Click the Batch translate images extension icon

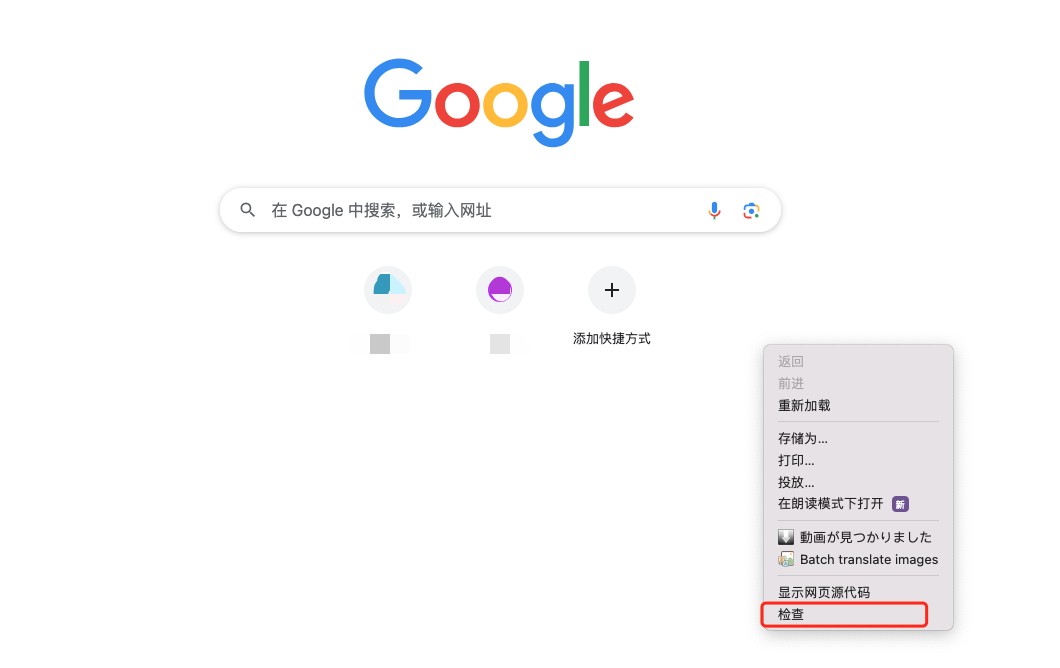[786, 560]
